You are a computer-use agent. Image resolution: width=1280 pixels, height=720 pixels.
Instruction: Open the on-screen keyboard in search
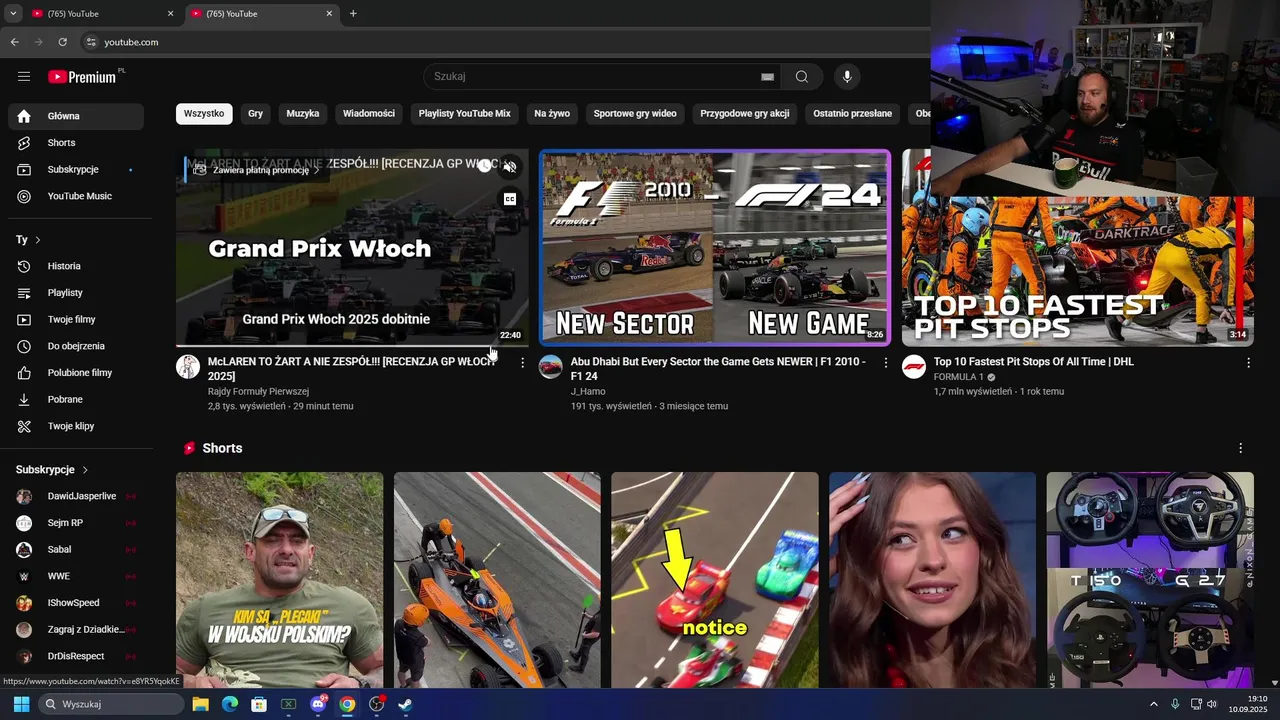click(767, 76)
